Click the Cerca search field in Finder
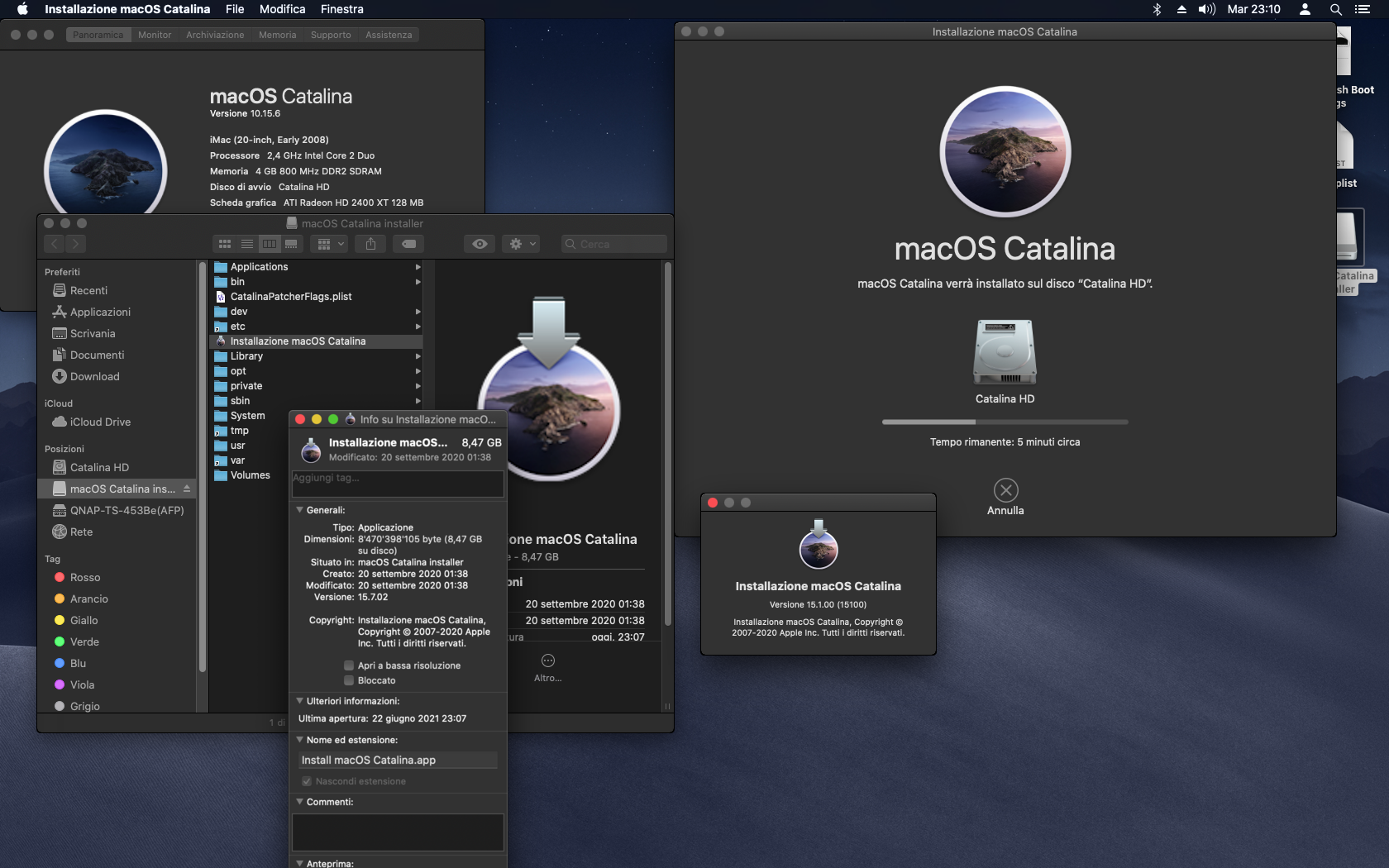Screen dimensions: 1389x868 click(613, 244)
